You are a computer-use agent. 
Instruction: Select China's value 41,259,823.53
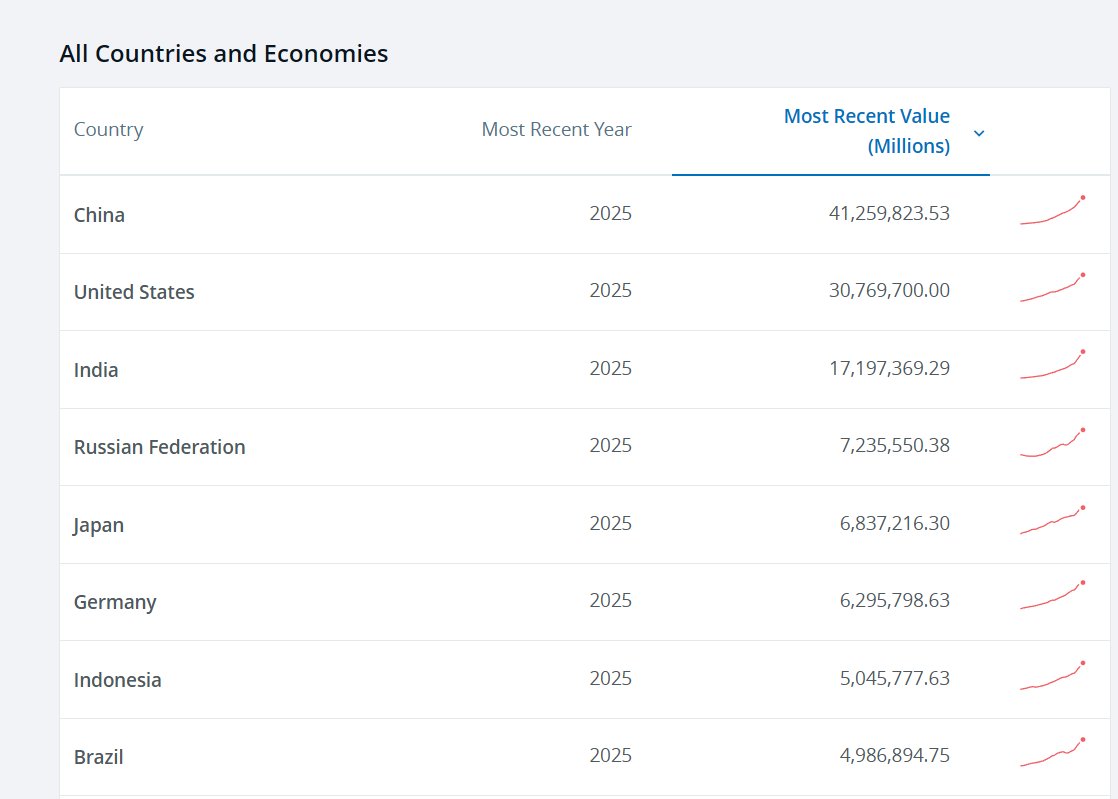[x=889, y=213]
